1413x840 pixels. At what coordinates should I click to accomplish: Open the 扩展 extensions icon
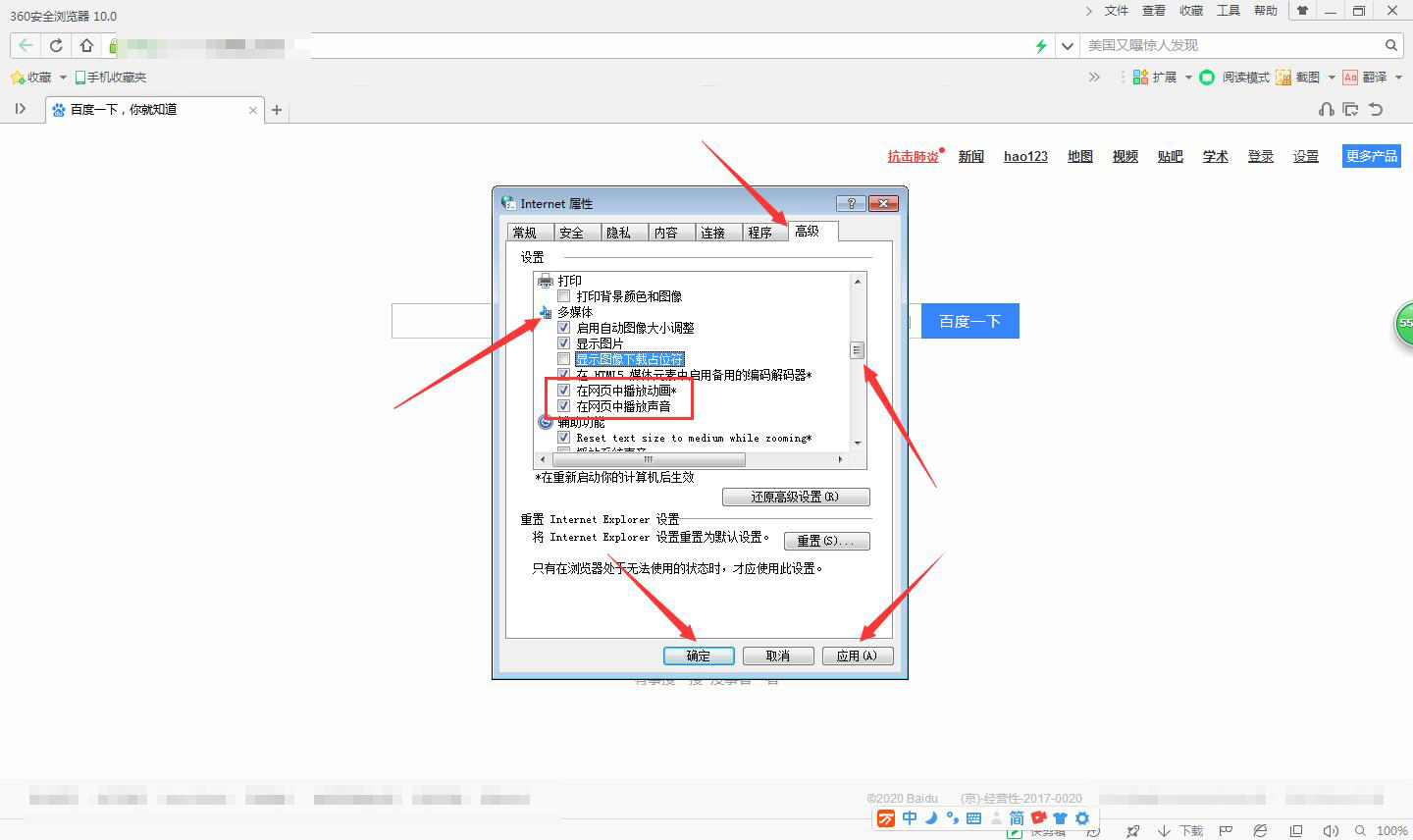(1141, 77)
